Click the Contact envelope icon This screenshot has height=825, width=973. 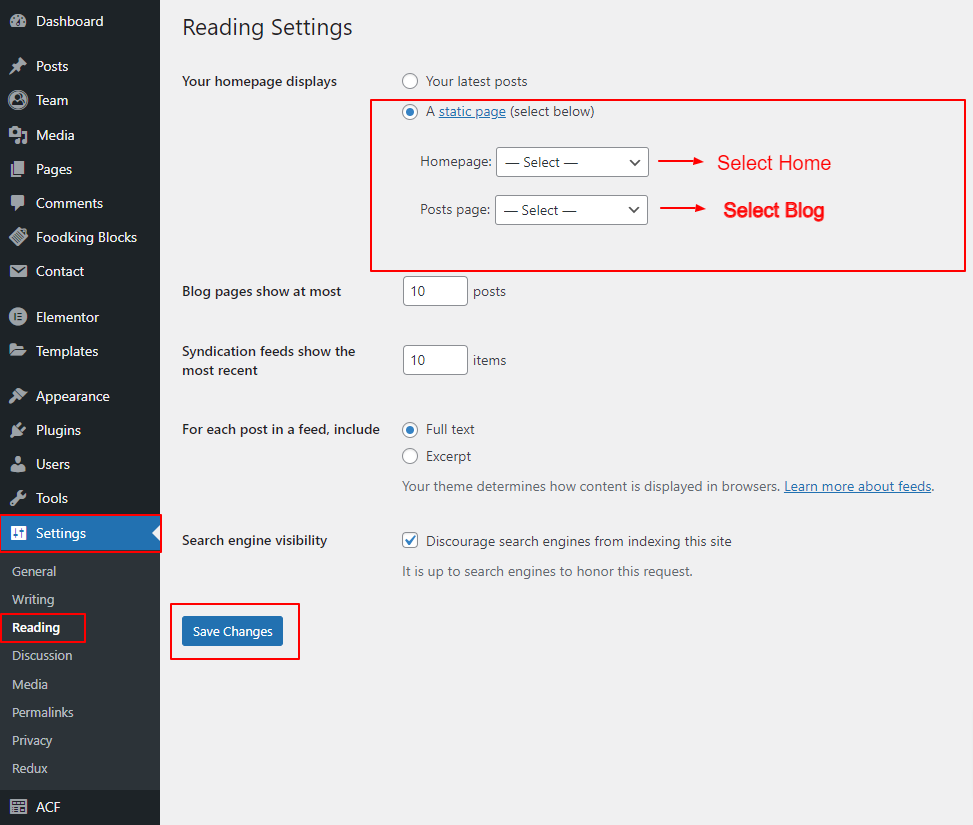tap(18, 271)
